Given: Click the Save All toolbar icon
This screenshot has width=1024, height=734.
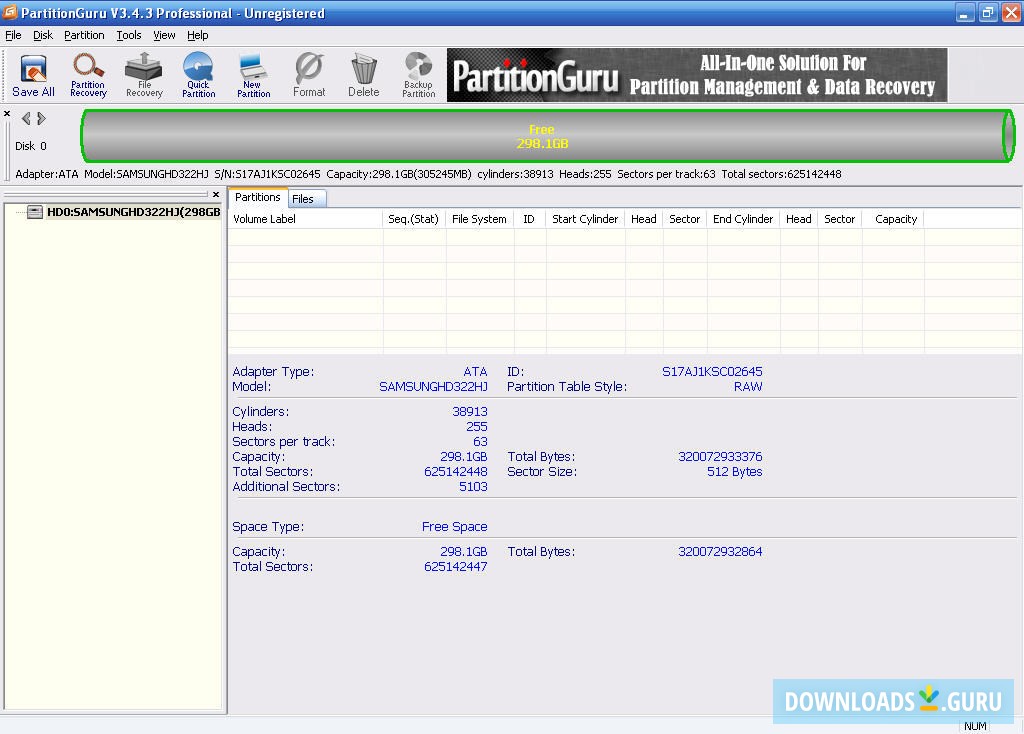Looking at the screenshot, I should 33,76.
